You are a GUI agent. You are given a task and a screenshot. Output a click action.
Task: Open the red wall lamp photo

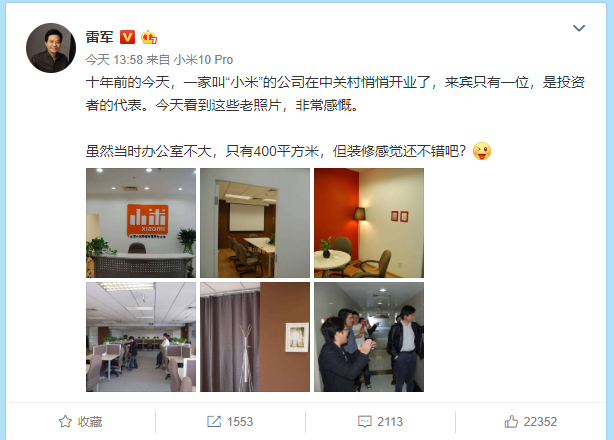369,223
